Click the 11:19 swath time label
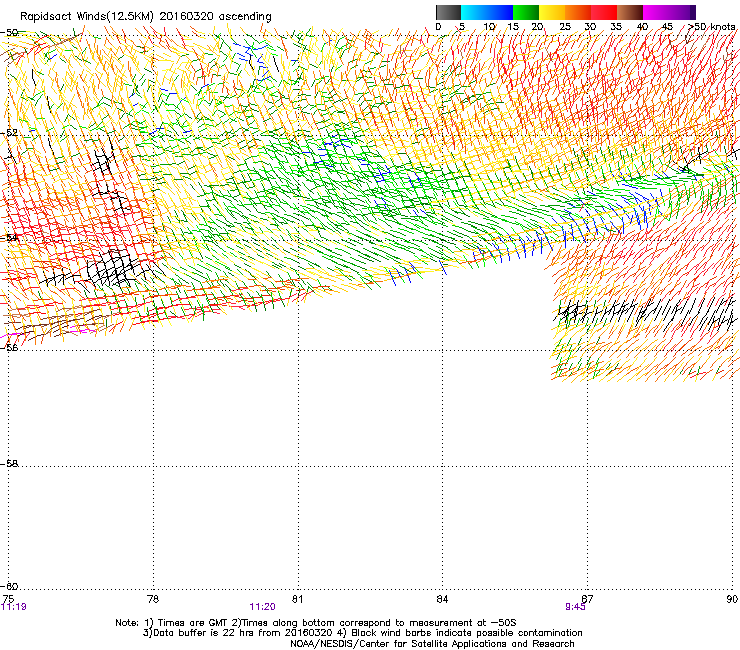The height and width of the screenshot is (650, 740). [x=14, y=607]
